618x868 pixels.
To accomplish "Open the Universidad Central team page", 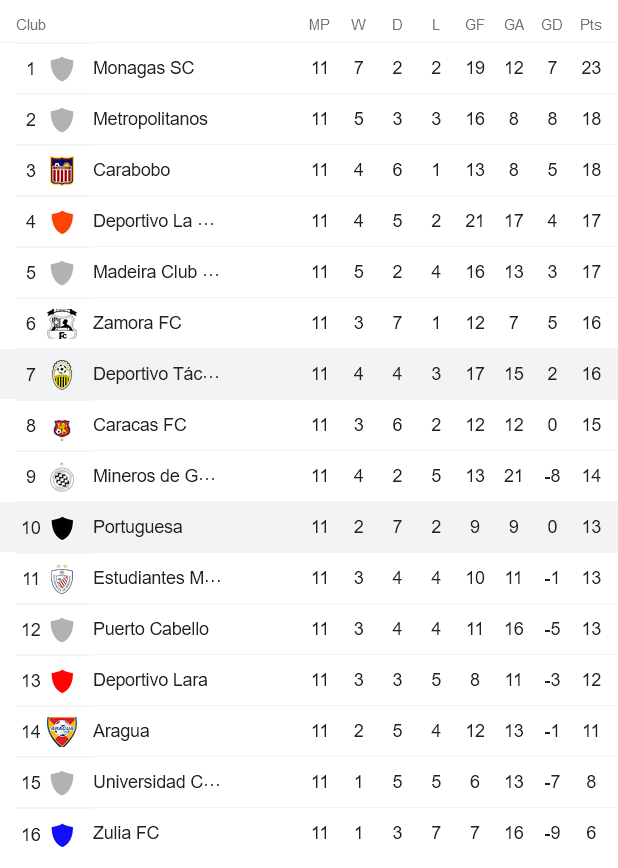I will pyautogui.click(x=157, y=781).
